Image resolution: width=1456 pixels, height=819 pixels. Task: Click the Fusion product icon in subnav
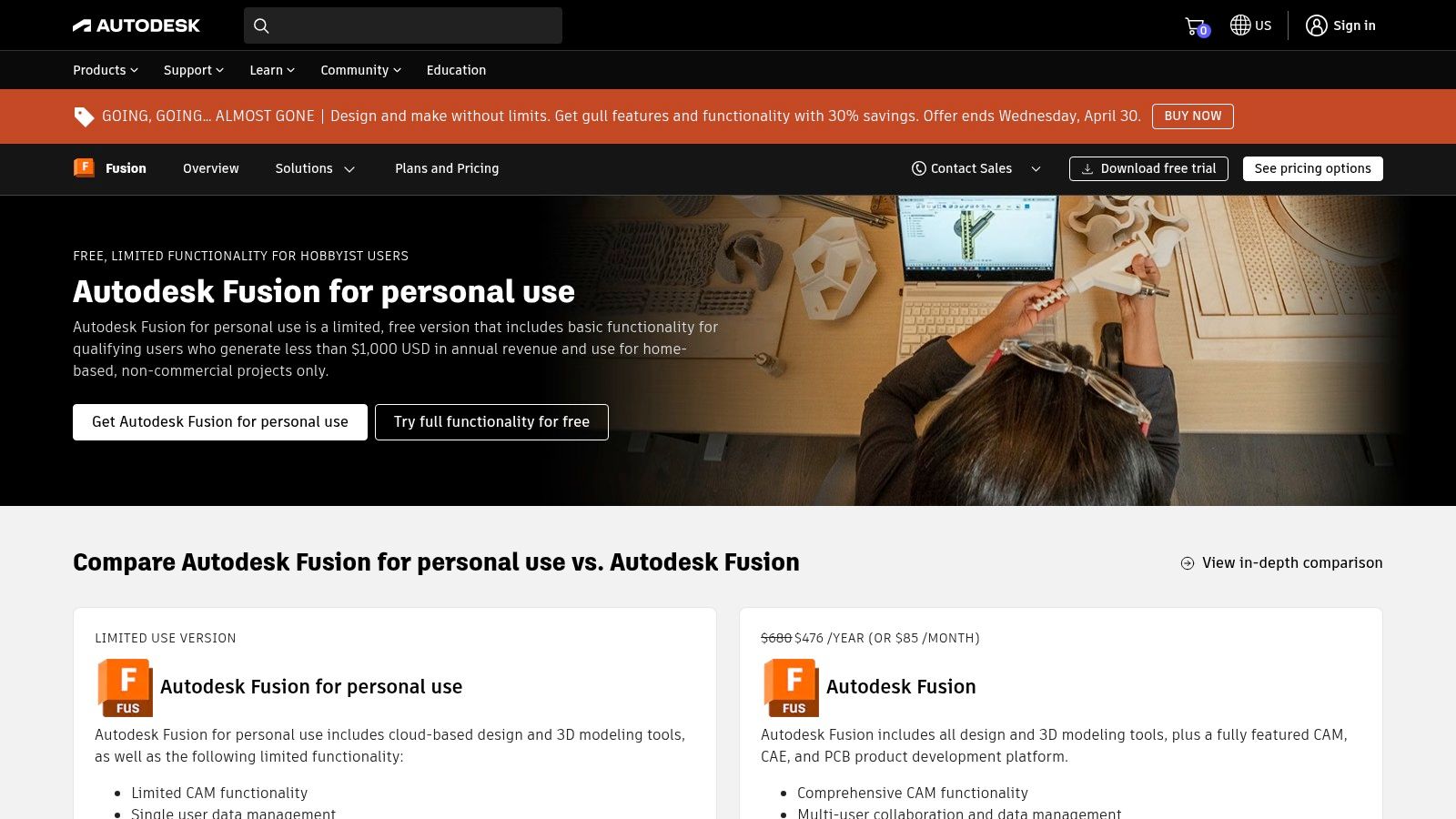[x=84, y=167]
